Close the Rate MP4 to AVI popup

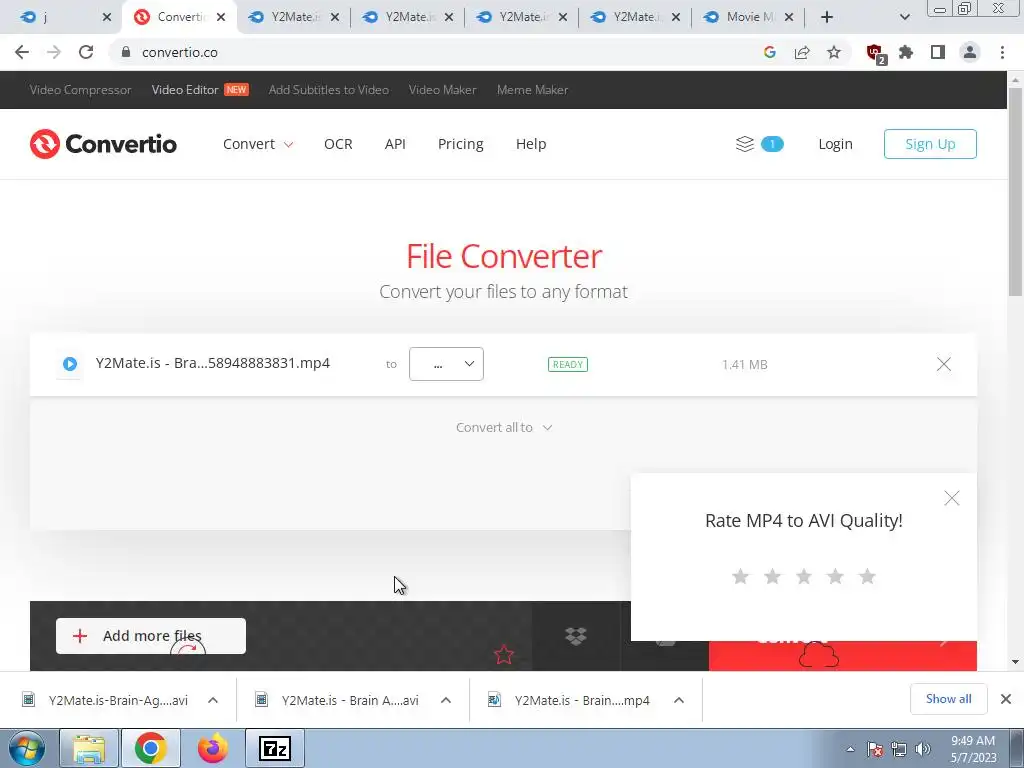tap(952, 498)
